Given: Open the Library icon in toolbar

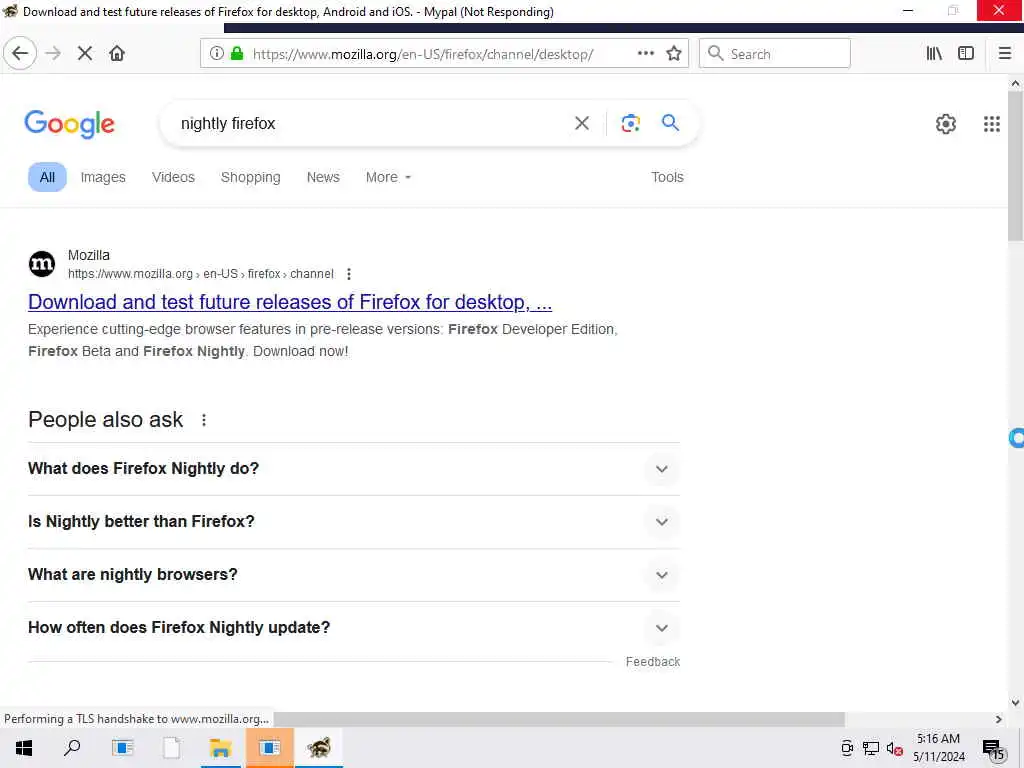Looking at the screenshot, I should tap(935, 54).
